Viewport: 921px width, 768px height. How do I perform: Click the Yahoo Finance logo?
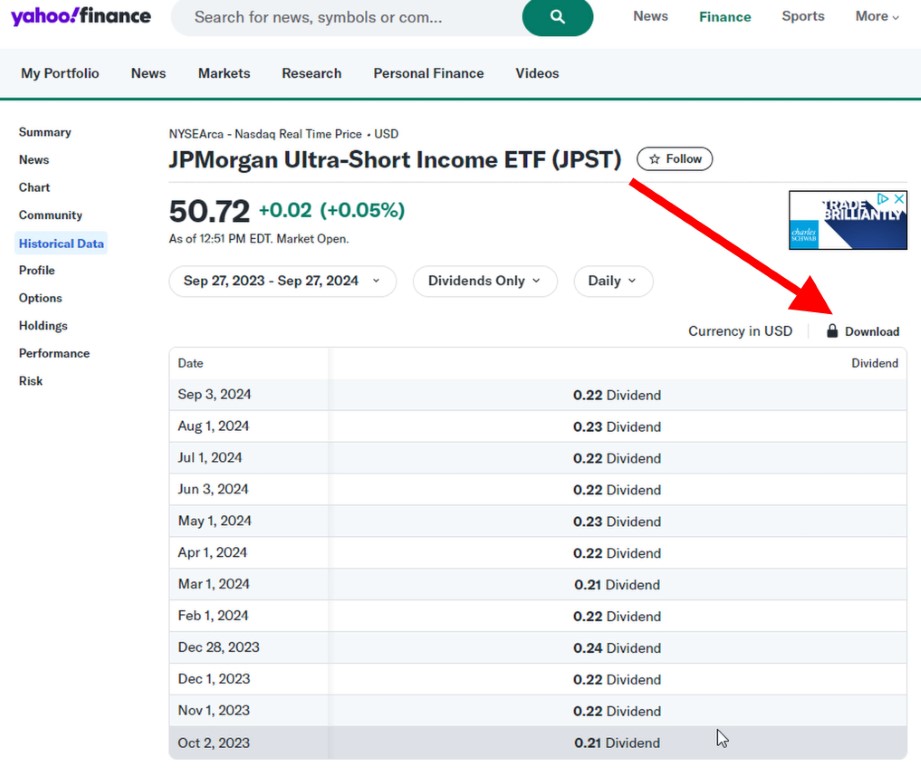tap(81, 16)
